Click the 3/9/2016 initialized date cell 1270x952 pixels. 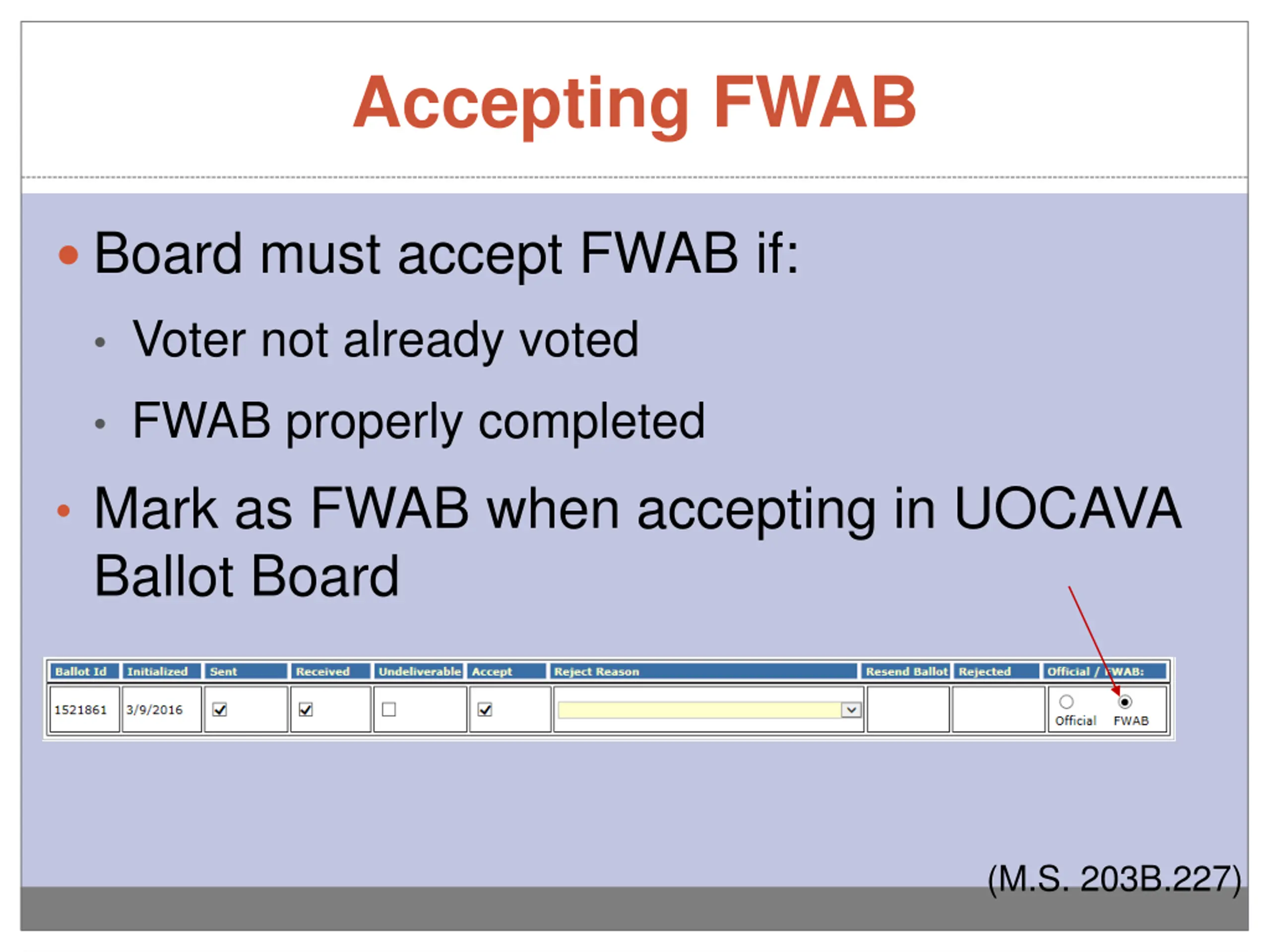pyautogui.click(x=161, y=709)
